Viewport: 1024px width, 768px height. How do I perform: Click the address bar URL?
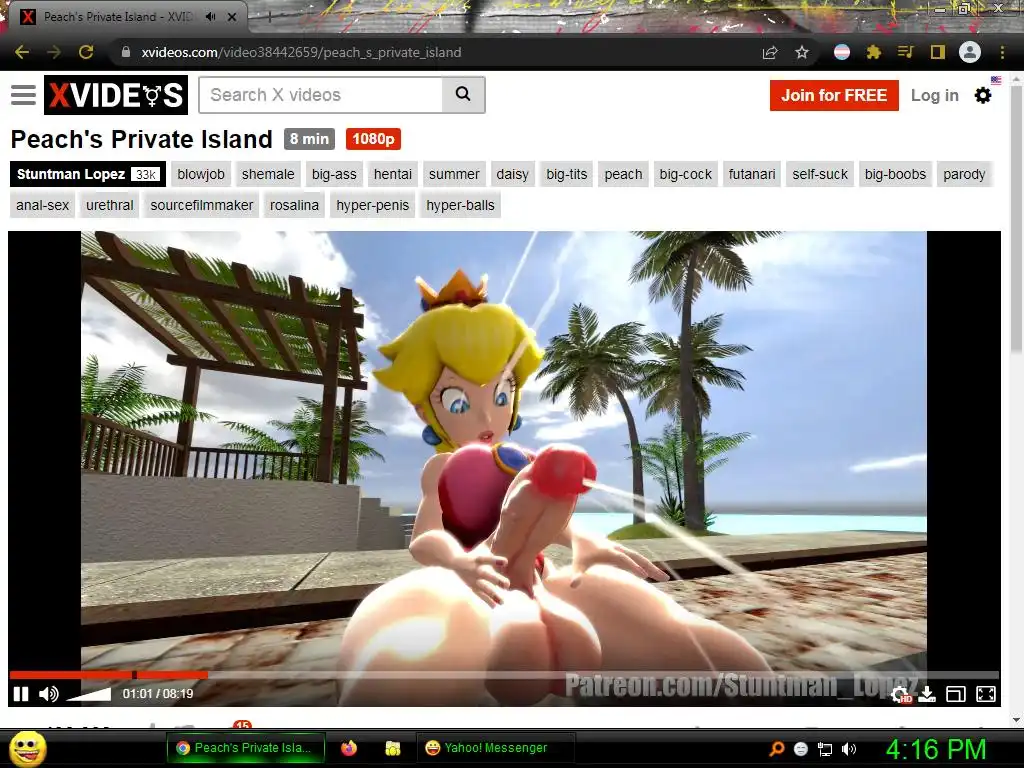(x=301, y=52)
